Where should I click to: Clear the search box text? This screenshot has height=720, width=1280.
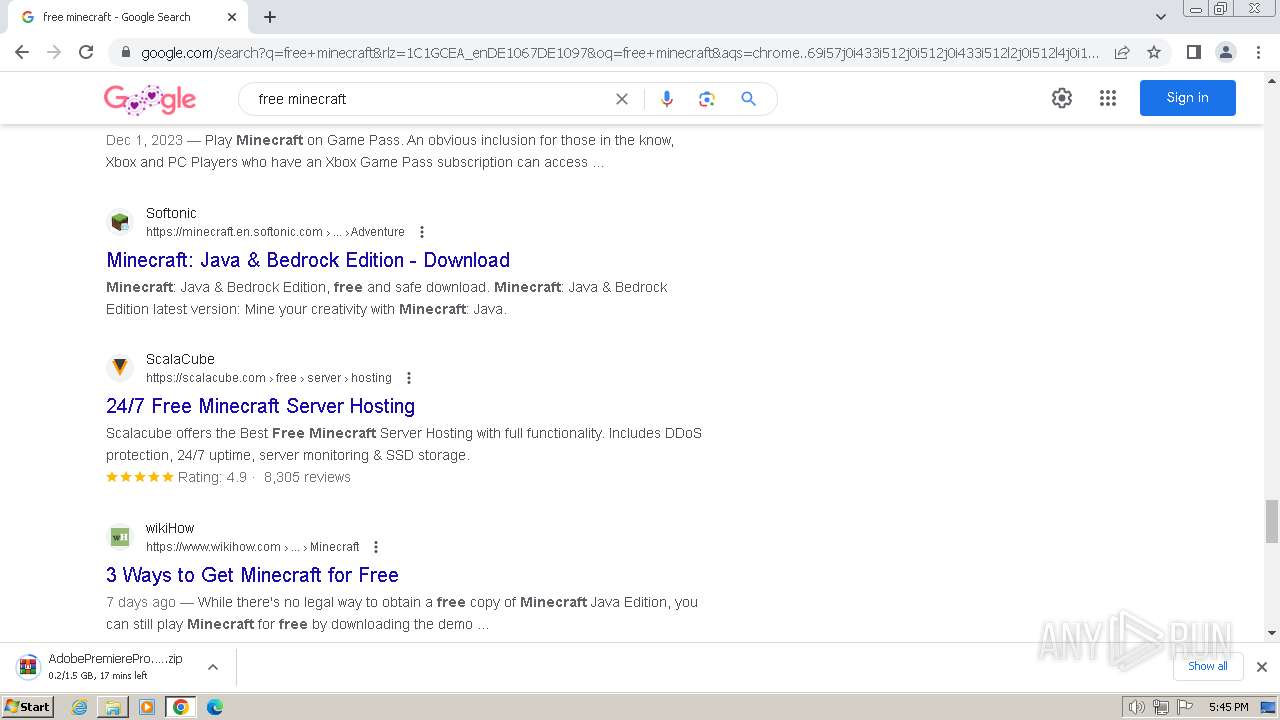[622, 98]
